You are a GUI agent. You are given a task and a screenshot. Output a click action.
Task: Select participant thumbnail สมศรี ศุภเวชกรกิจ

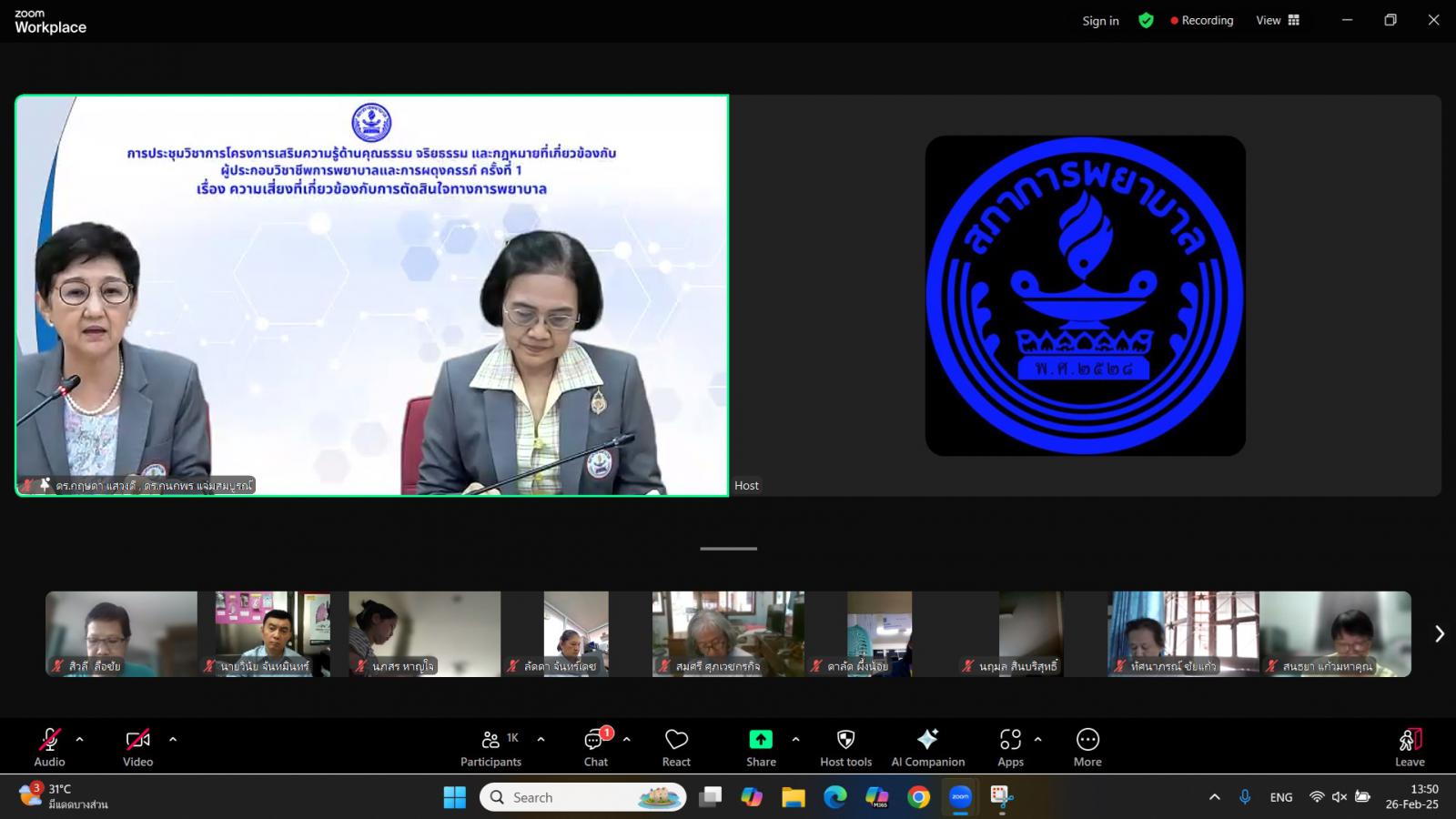(728, 633)
